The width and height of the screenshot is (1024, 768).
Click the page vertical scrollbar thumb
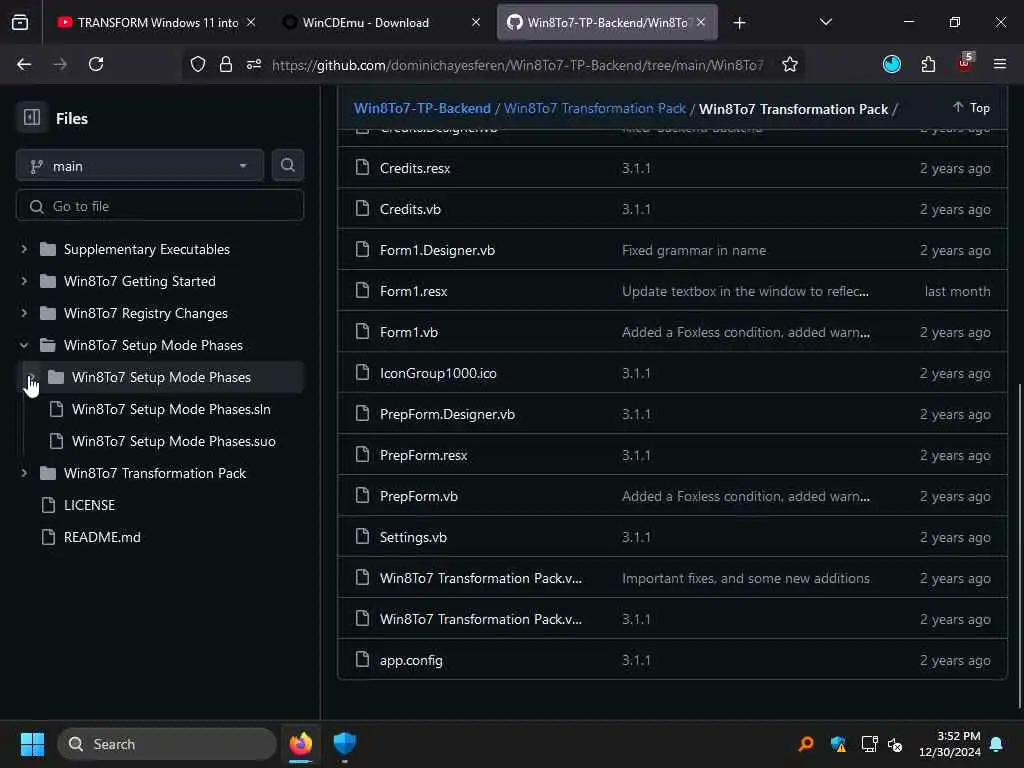point(1019,545)
